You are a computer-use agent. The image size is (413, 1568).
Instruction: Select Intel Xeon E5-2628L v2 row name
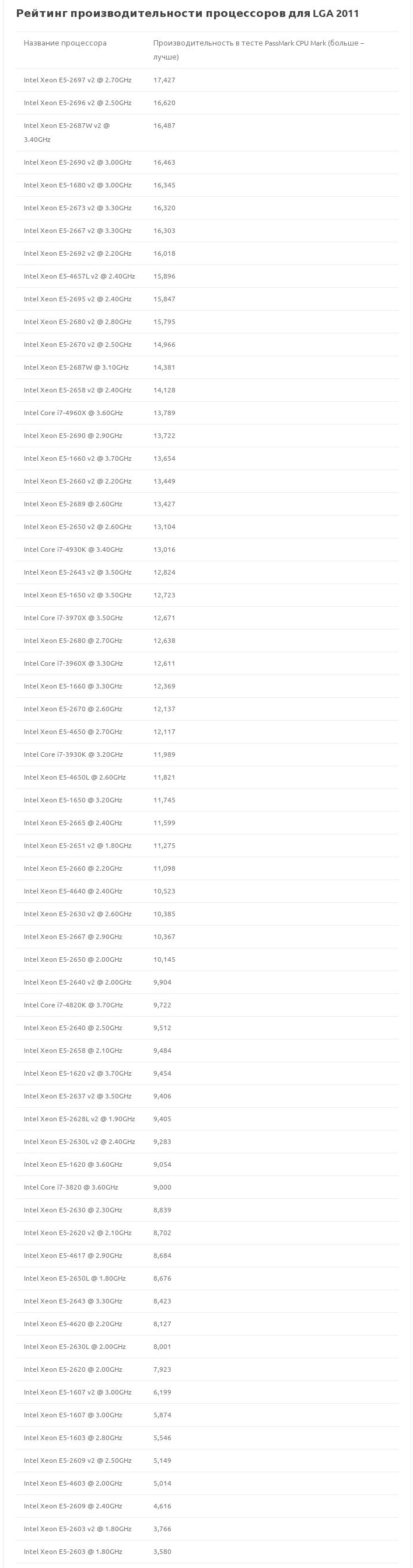79,1119
